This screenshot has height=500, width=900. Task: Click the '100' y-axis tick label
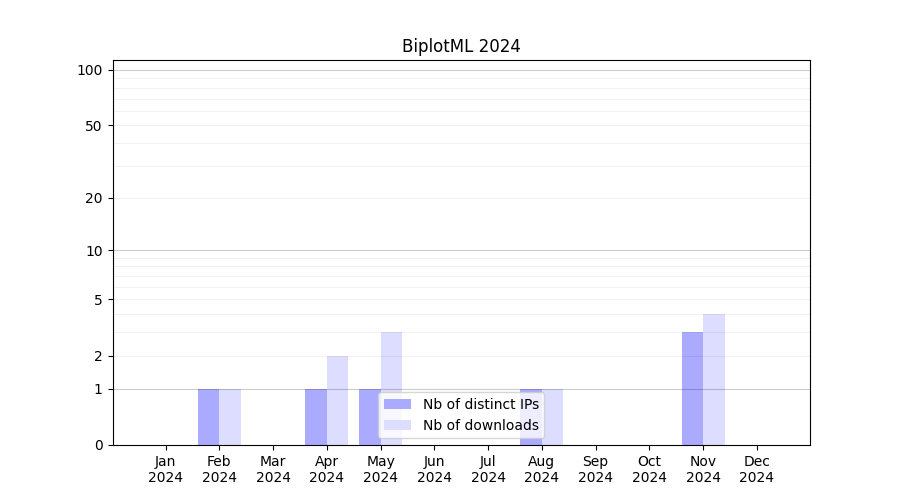coord(90,70)
